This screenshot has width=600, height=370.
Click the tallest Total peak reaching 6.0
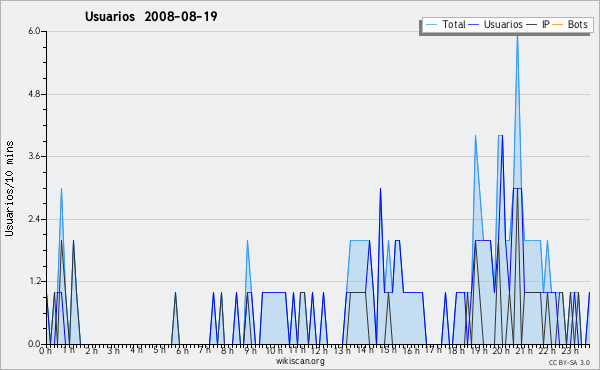(517, 36)
